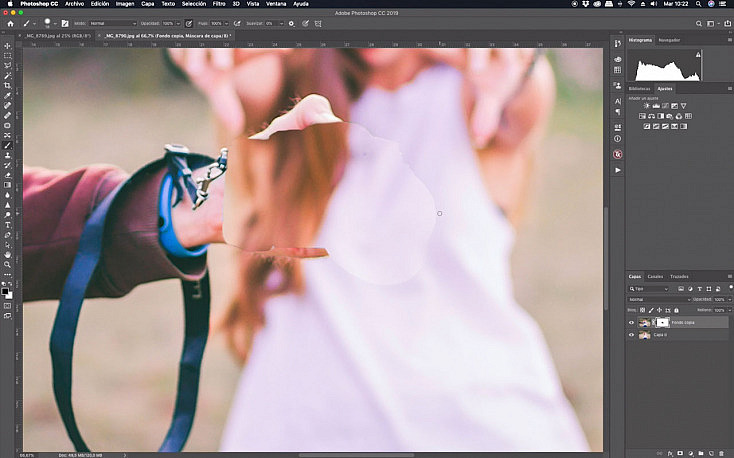Select the Gradient tool

tap(7, 185)
